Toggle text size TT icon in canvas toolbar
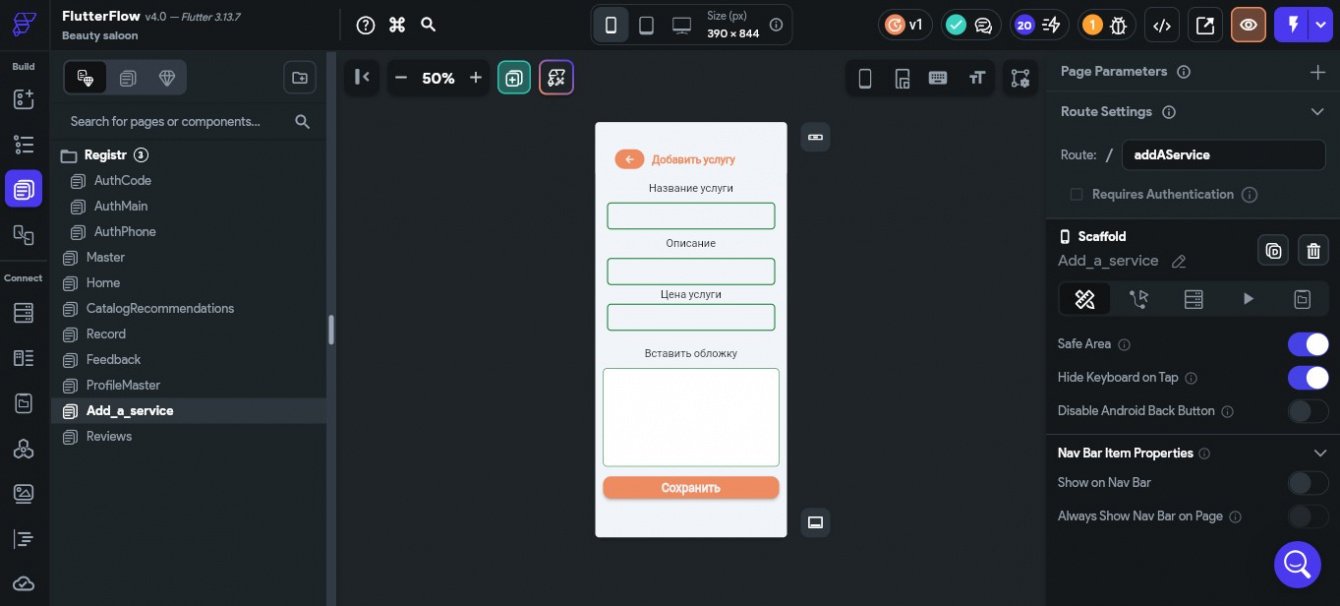This screenshot has height=606, width=1340. click(977, 78)
